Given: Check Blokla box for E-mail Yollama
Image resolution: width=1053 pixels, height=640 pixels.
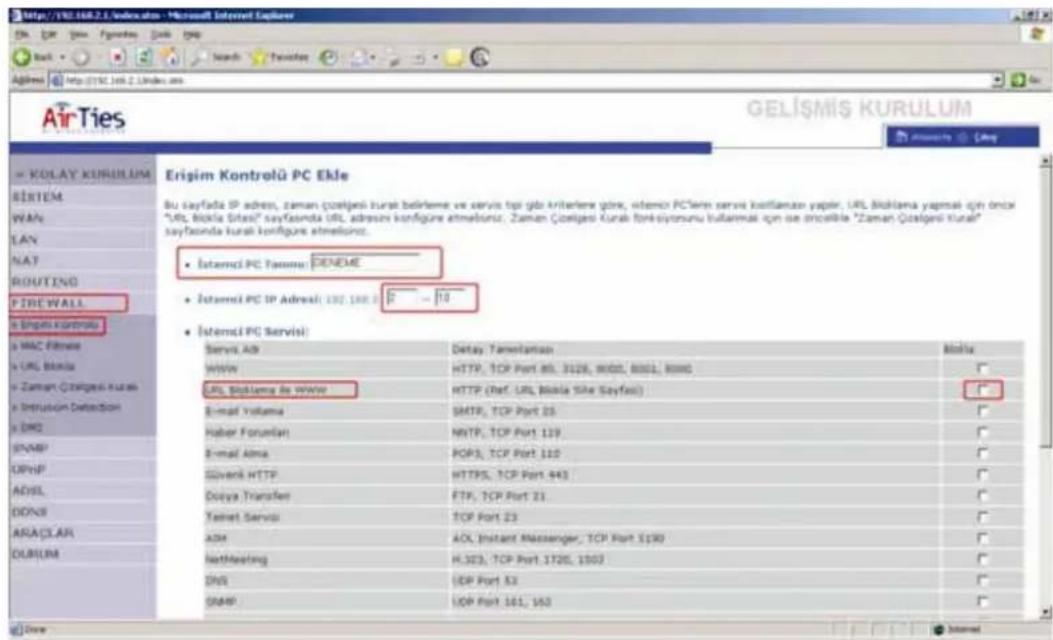Looking at the screenshot, I should [x=982, y=411].
